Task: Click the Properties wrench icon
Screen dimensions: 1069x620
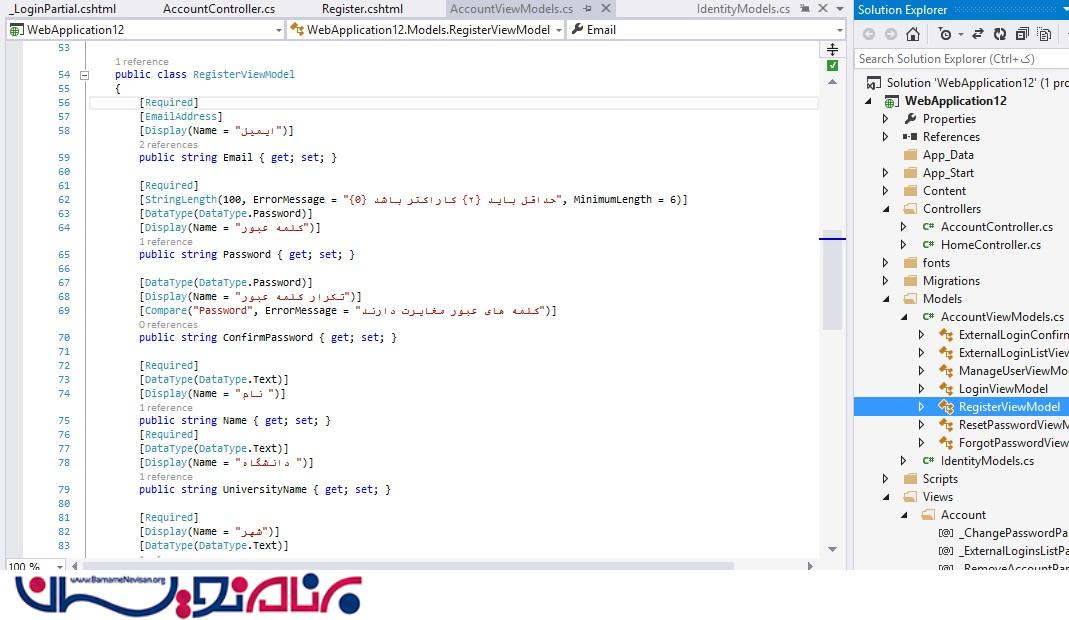Action: (910, 119)
